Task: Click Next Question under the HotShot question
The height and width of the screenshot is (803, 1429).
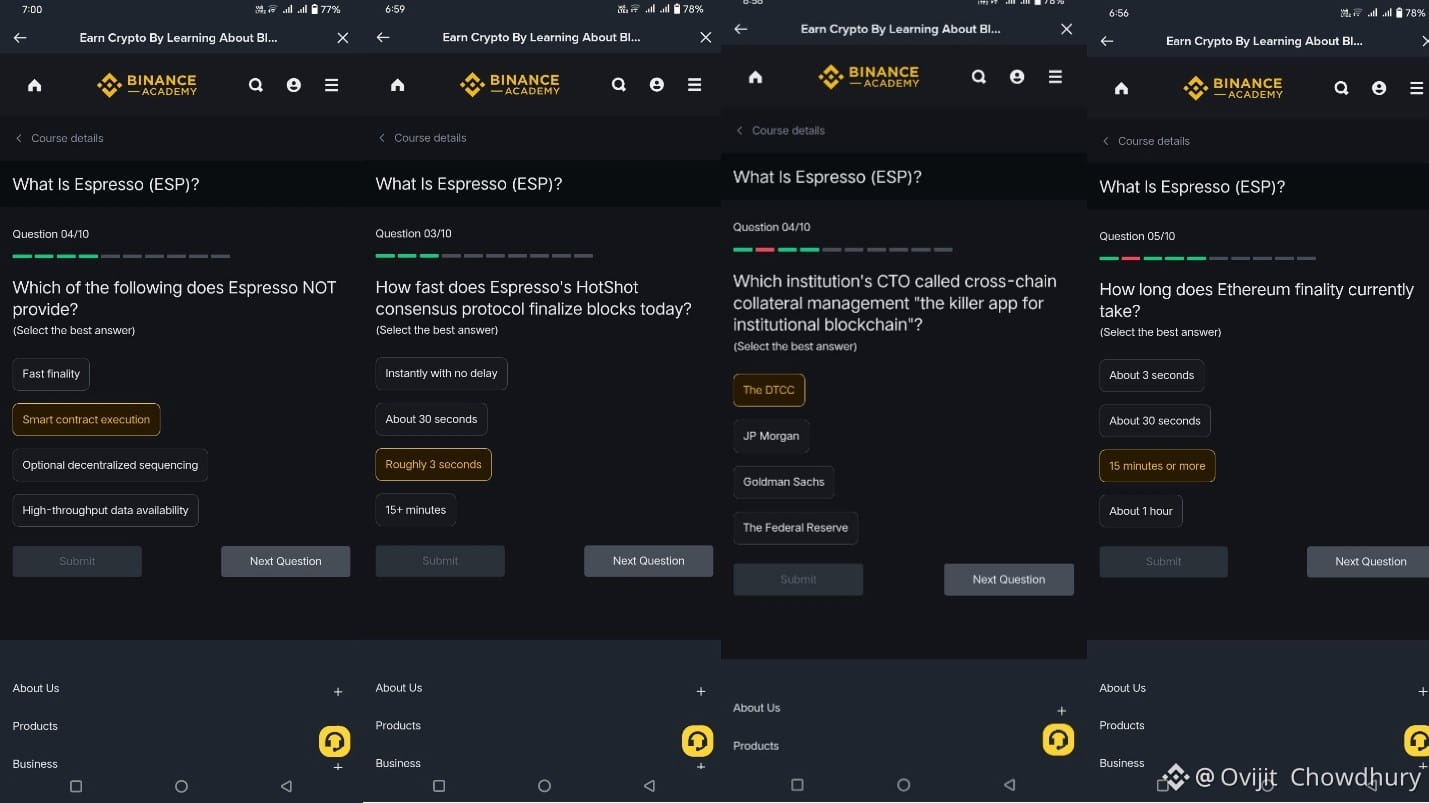Action: [649, 561]
